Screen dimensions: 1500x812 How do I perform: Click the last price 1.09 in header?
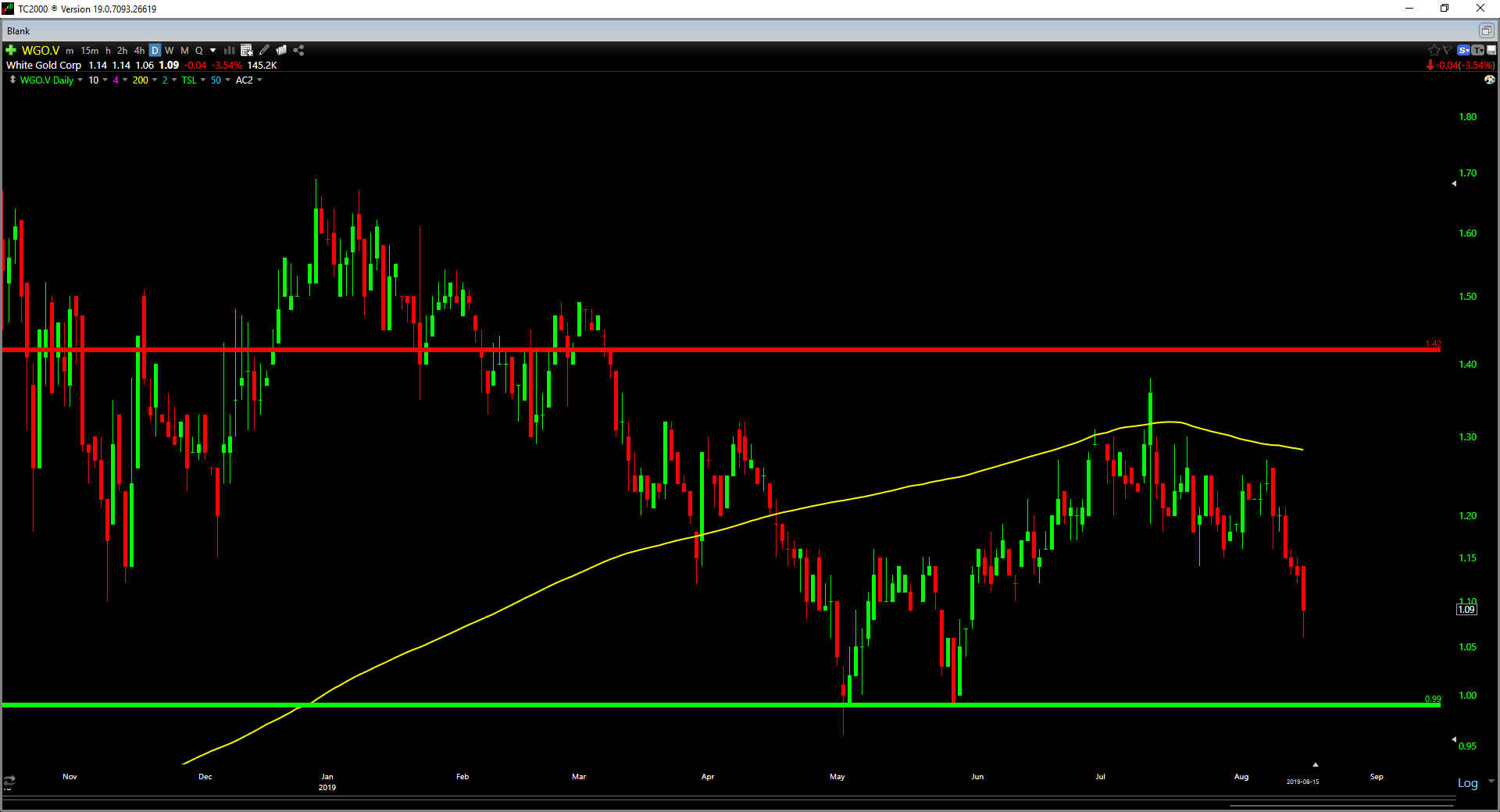(x=169, y=66)
